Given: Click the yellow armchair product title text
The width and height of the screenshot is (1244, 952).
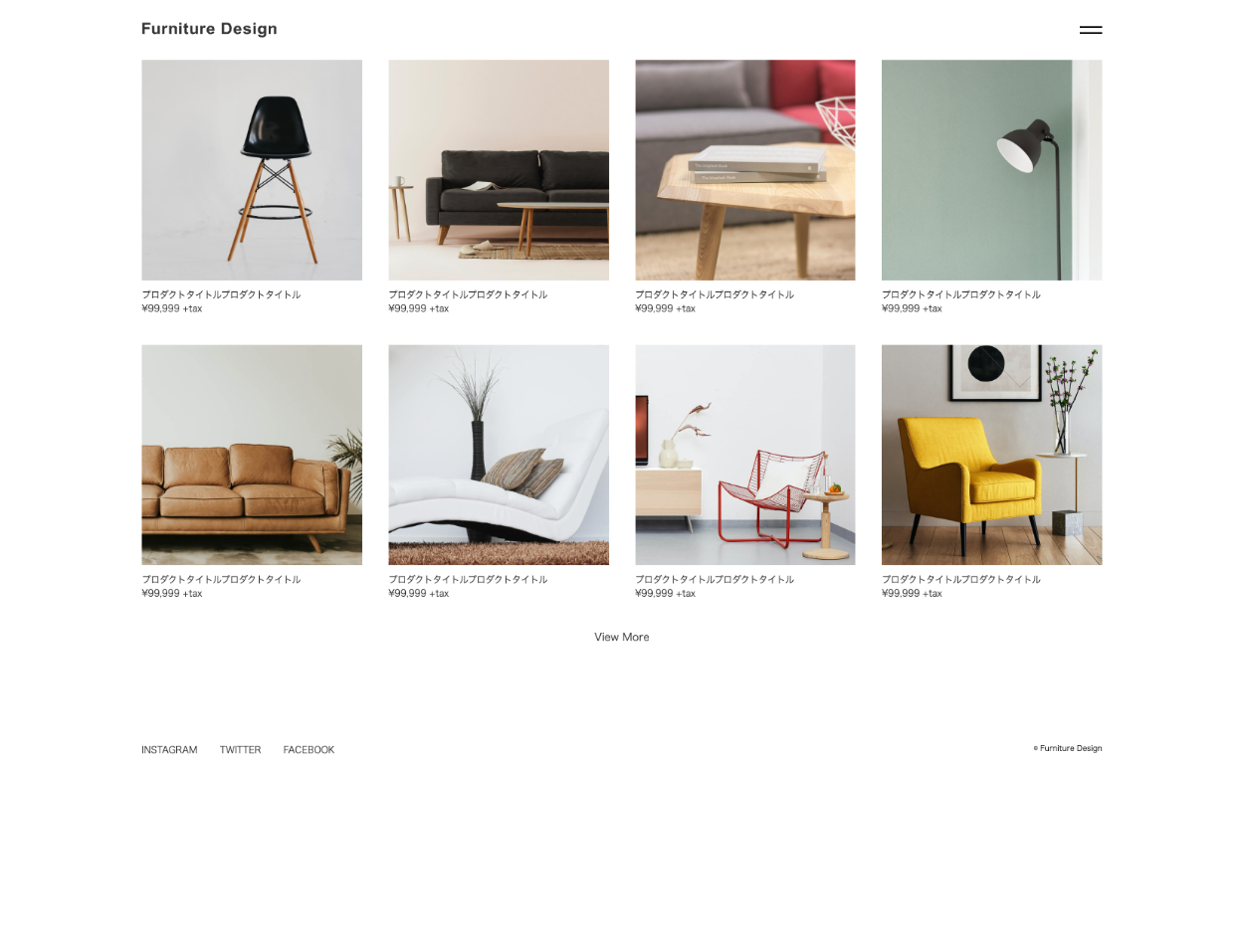Looking at the screenshot, I should point(961,579).
